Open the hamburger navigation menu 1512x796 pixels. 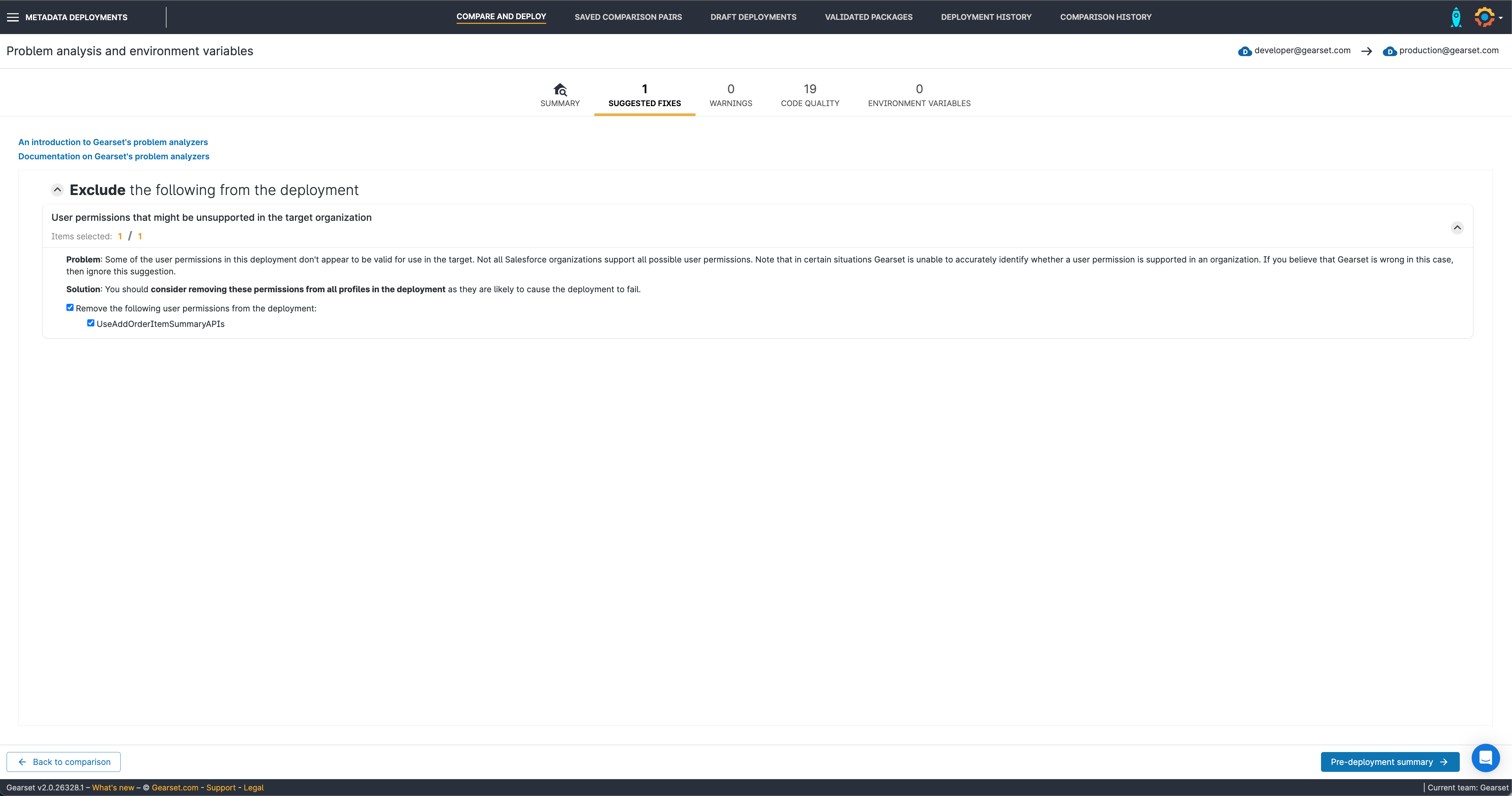coord(12,17)
